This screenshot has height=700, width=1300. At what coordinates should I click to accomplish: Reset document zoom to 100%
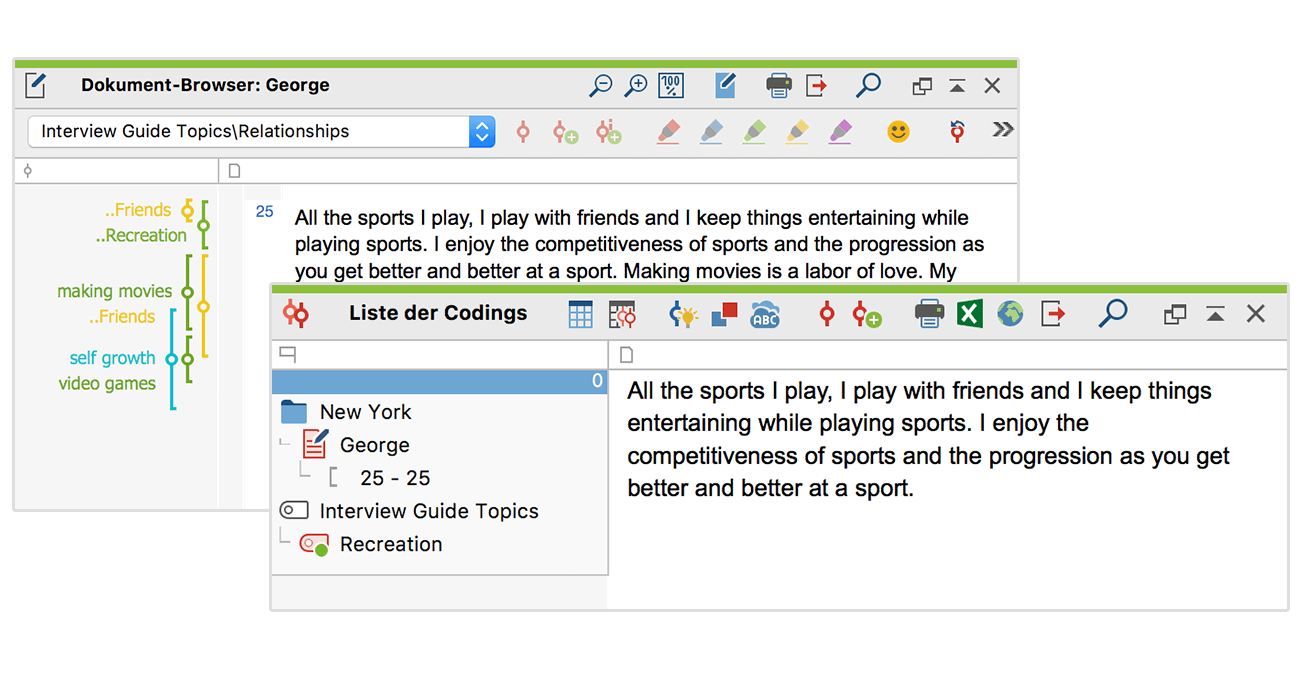671,86
